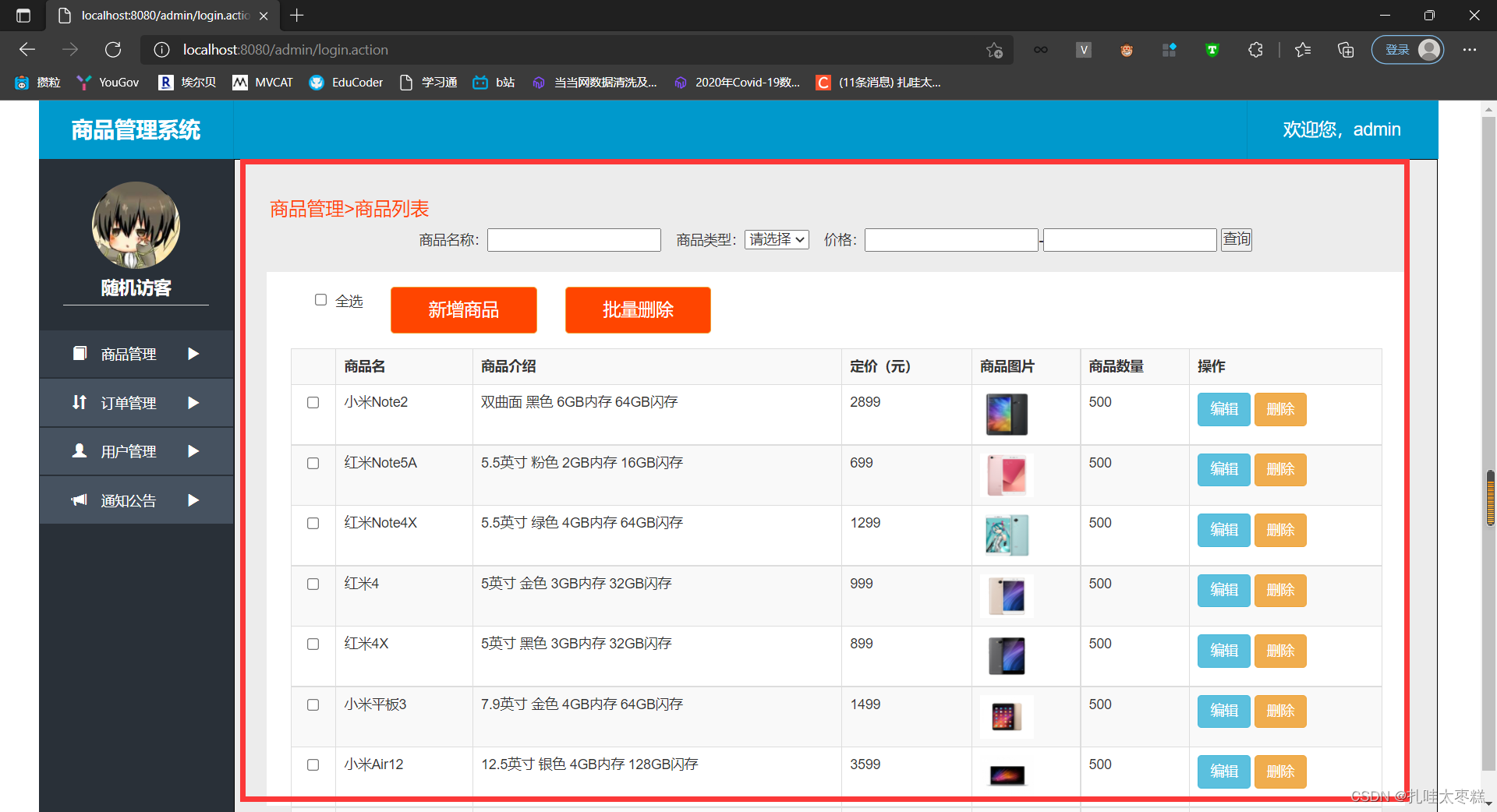Click the 小米Note2 product thumbnail
Viewport: 1497px width, 812px height.
coord(1007,414)
